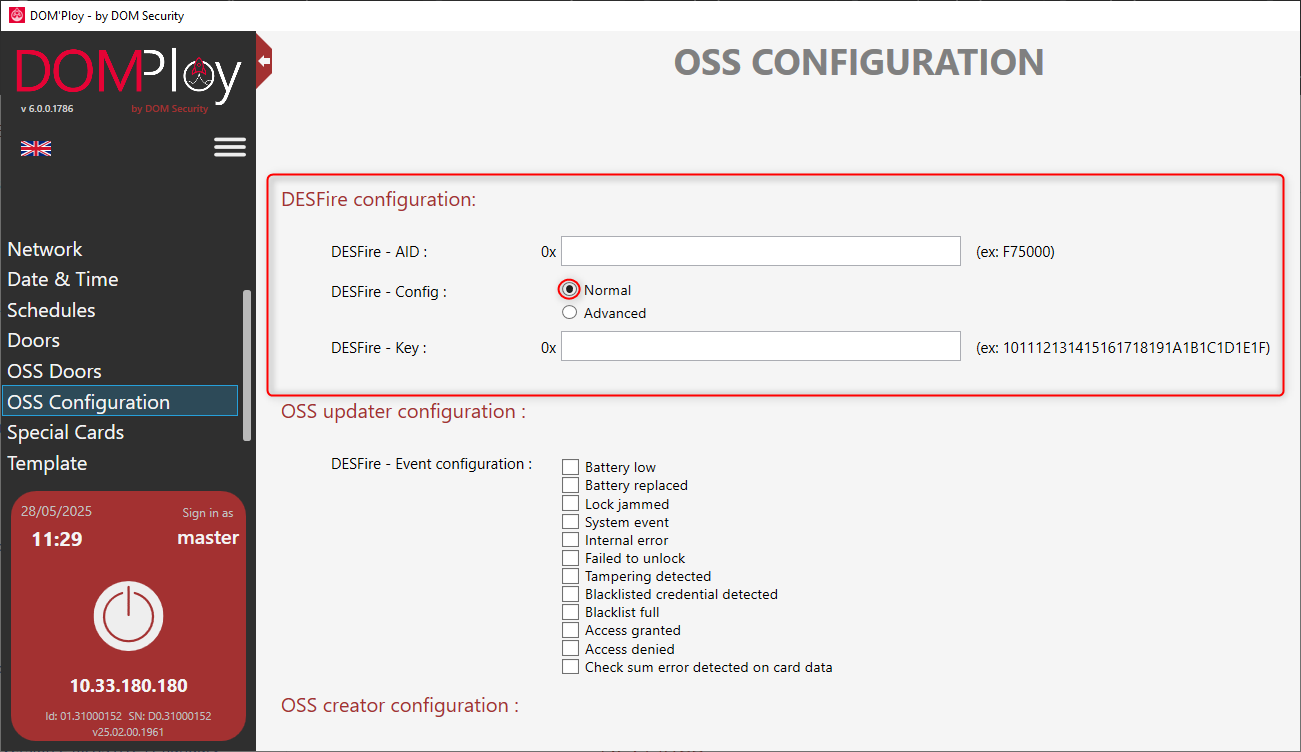Select OSS Configuration in the sidebar
The image size is (1301, 752).
point(120,402)
